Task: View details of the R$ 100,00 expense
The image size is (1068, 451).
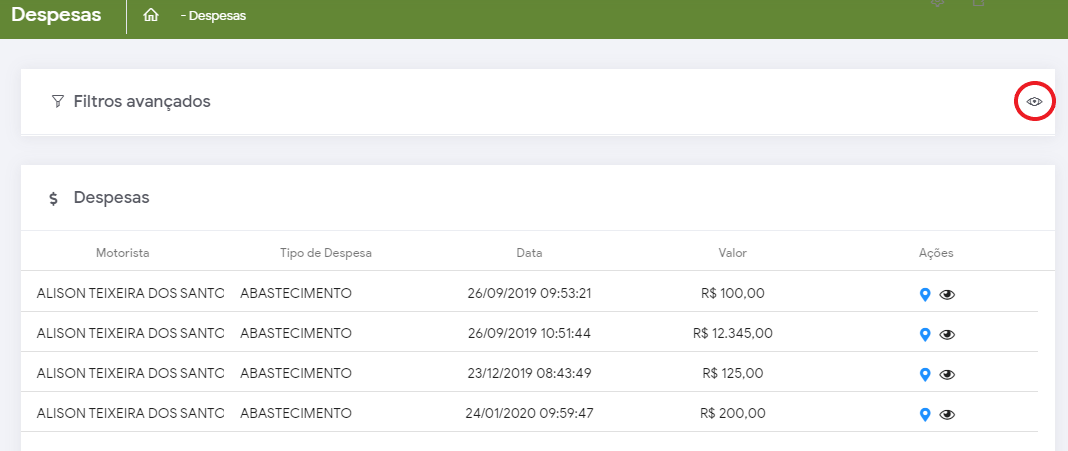Action: pos(948,294)
